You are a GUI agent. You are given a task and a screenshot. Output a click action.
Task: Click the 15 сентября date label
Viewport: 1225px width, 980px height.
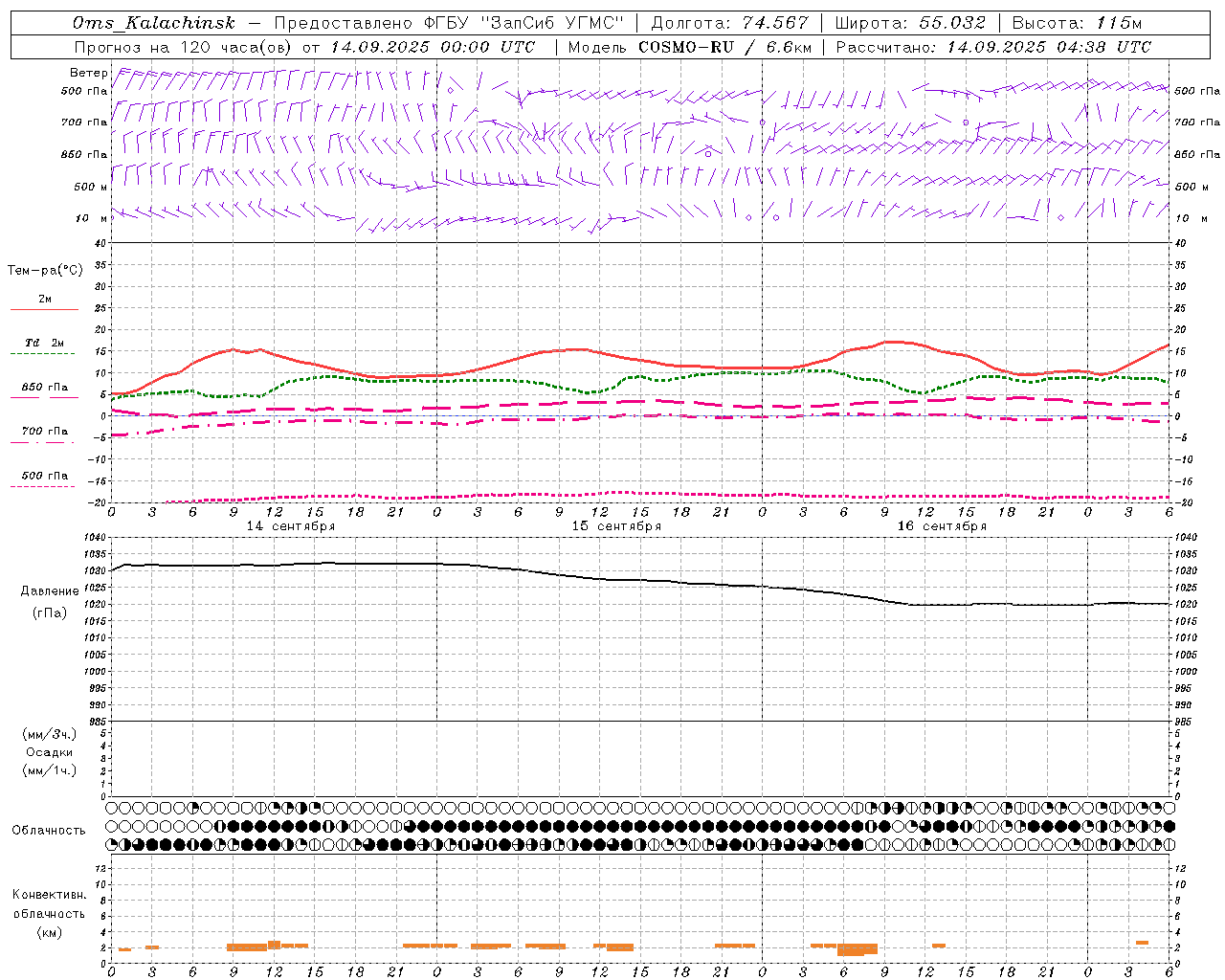616,526
